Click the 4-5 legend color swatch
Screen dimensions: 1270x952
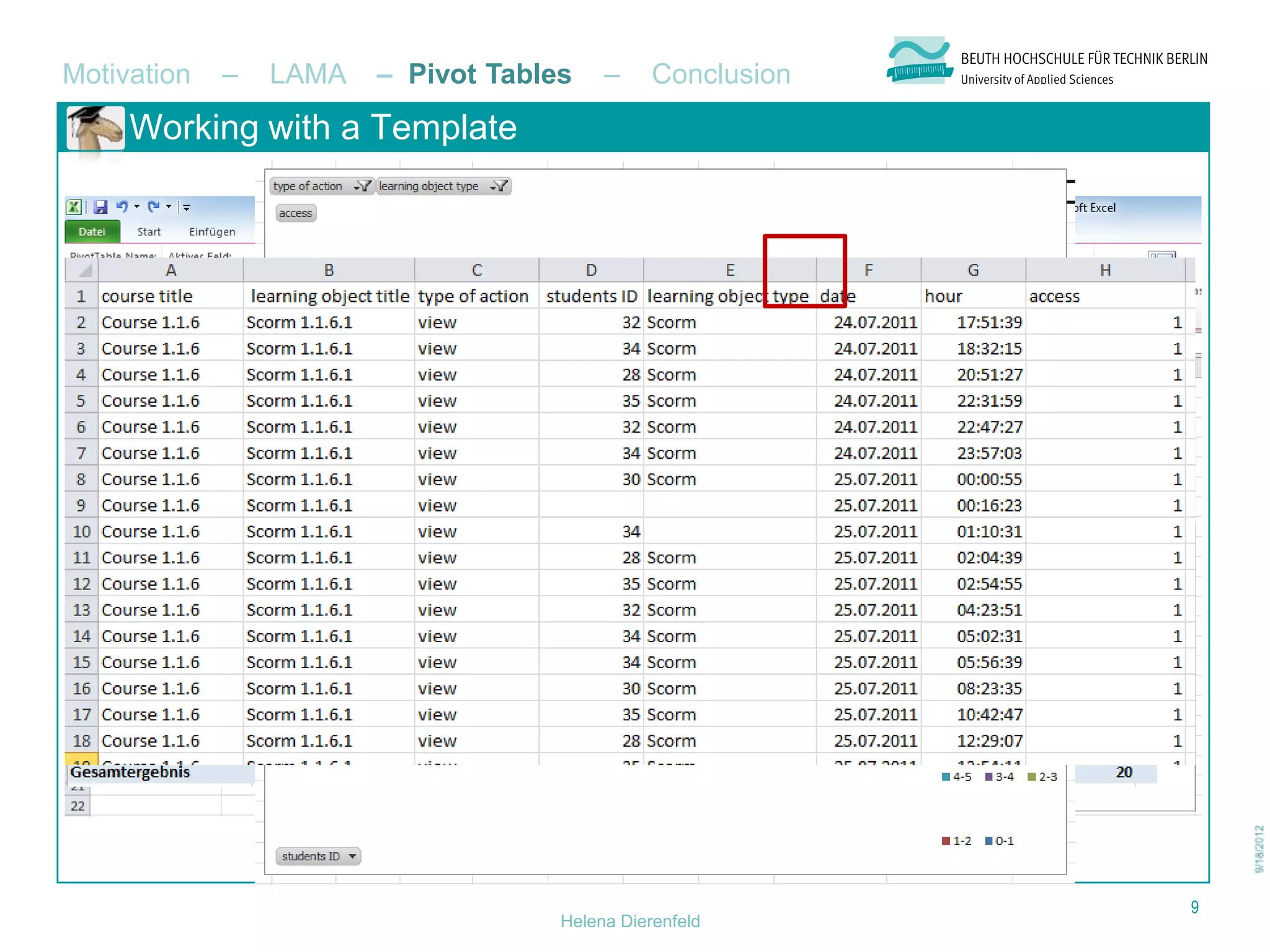point(946,777)
